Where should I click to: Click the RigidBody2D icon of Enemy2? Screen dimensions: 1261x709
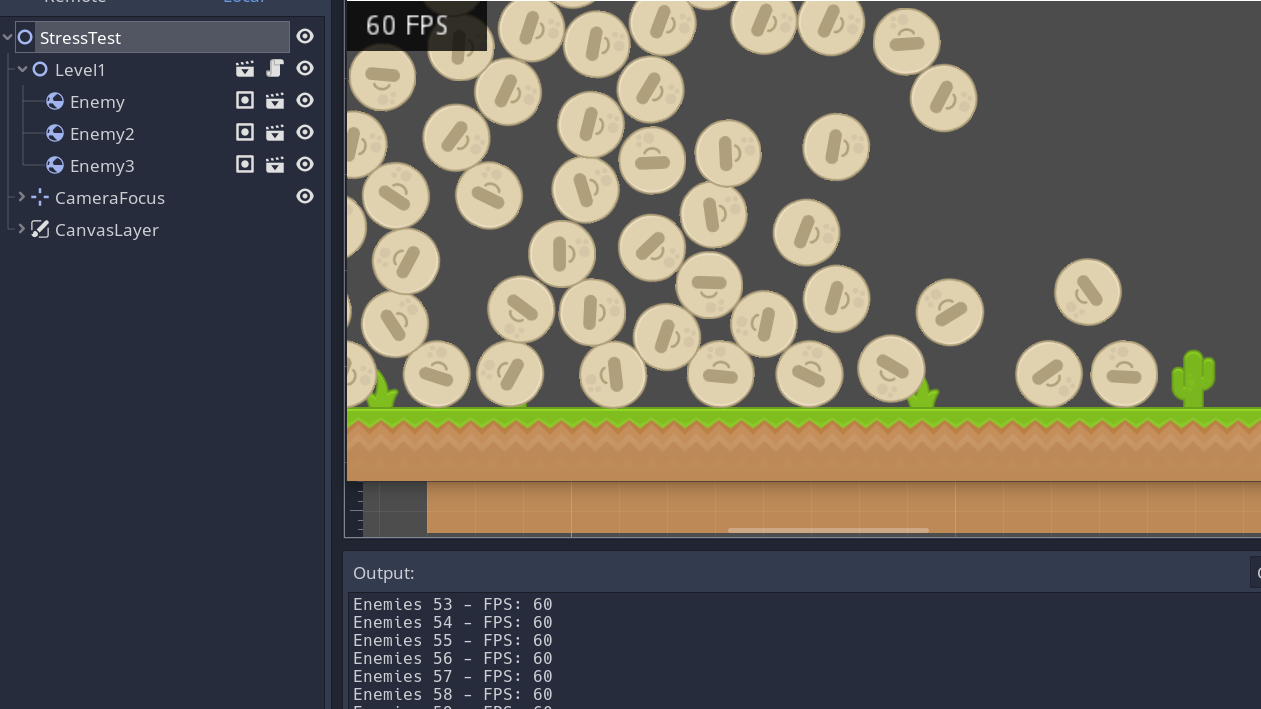55,134
